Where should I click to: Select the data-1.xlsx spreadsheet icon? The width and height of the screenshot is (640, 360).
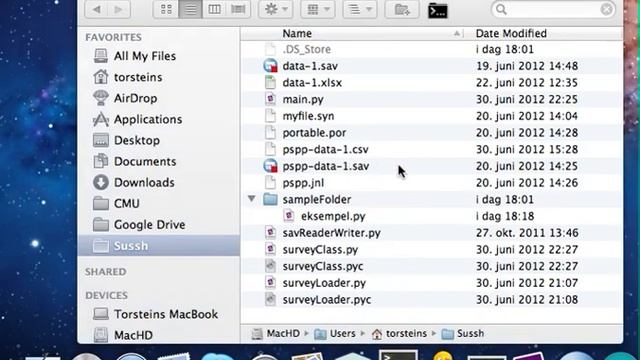(270, 82)
